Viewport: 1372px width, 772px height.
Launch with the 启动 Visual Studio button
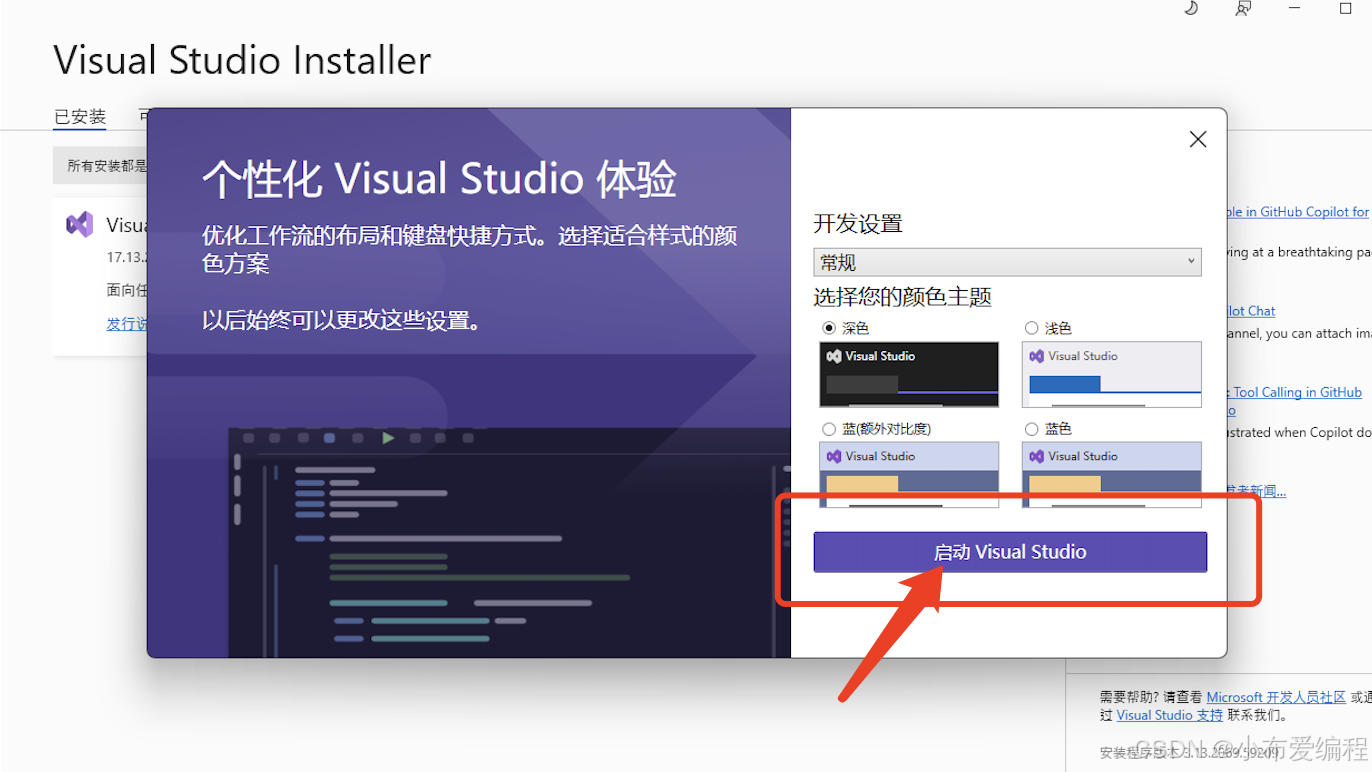[1010, 552]
